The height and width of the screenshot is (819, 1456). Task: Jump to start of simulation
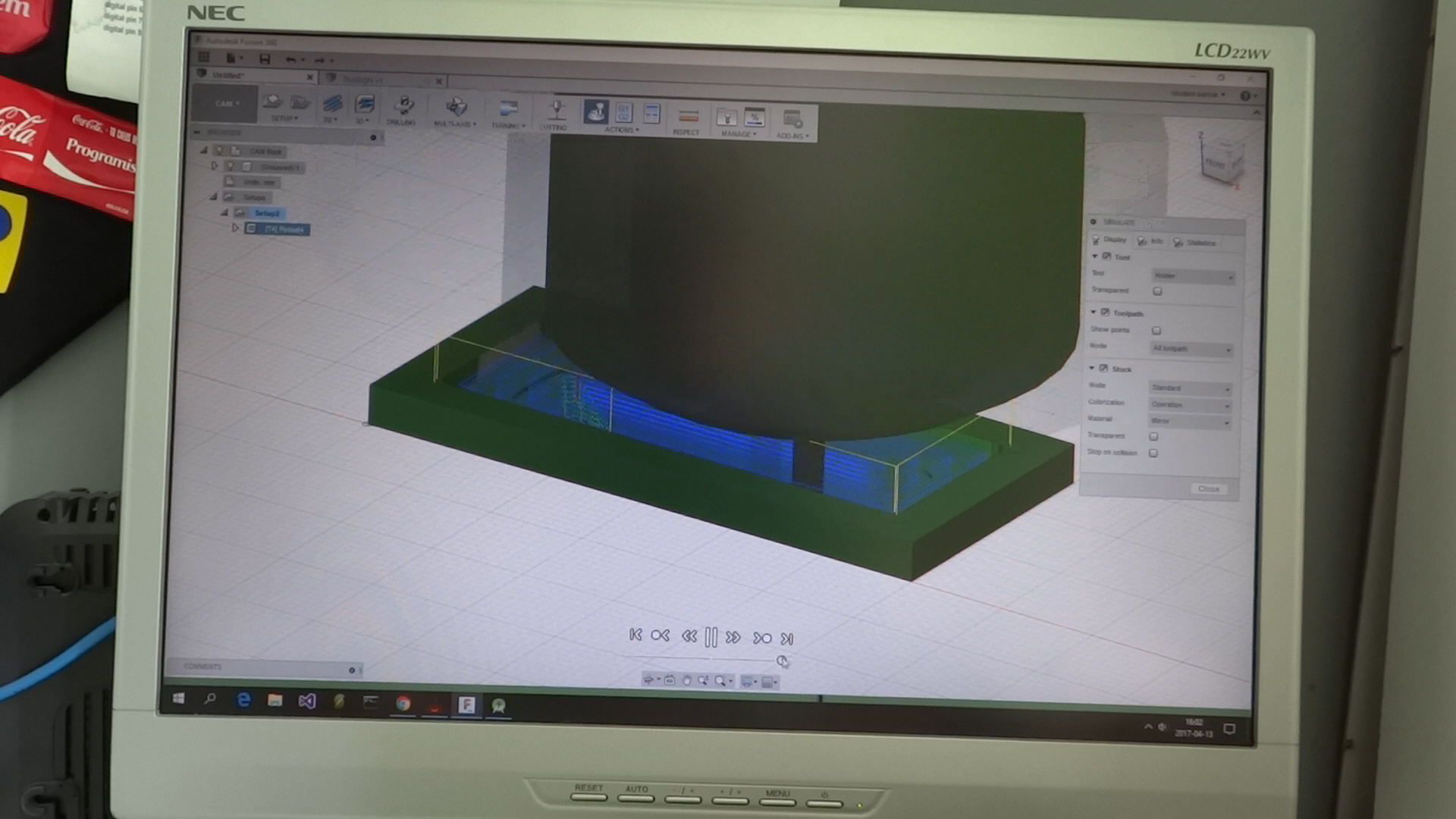tap(635, 634)
